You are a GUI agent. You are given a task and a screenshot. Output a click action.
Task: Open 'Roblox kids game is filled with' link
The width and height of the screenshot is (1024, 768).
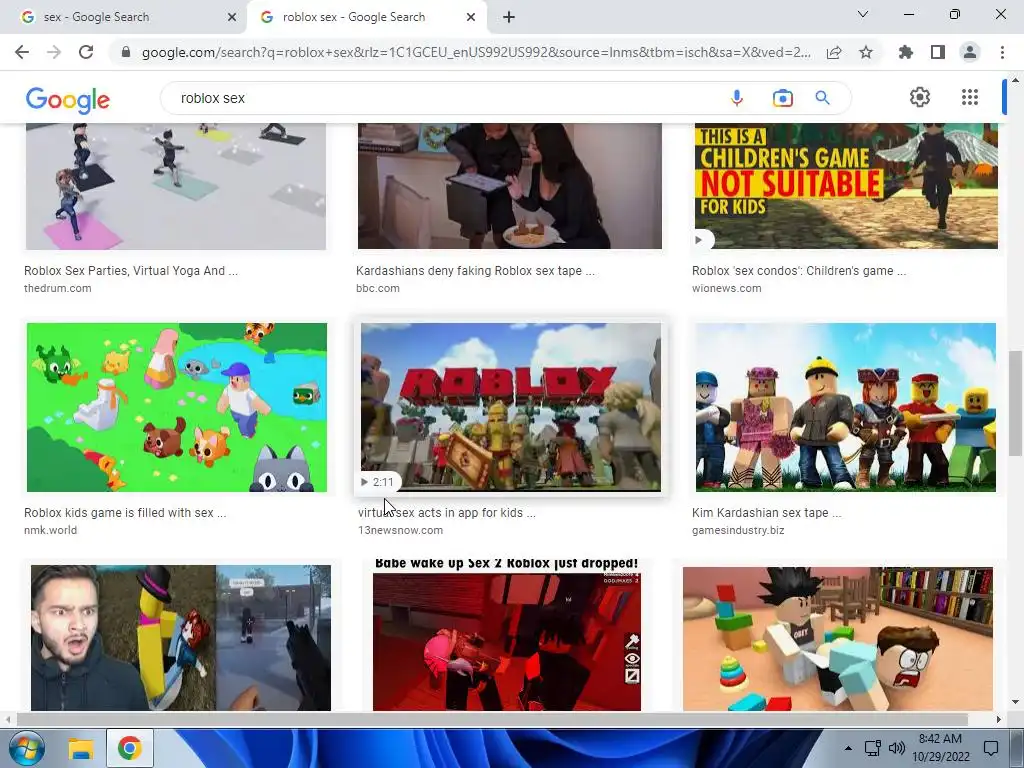tap(125, 513)
